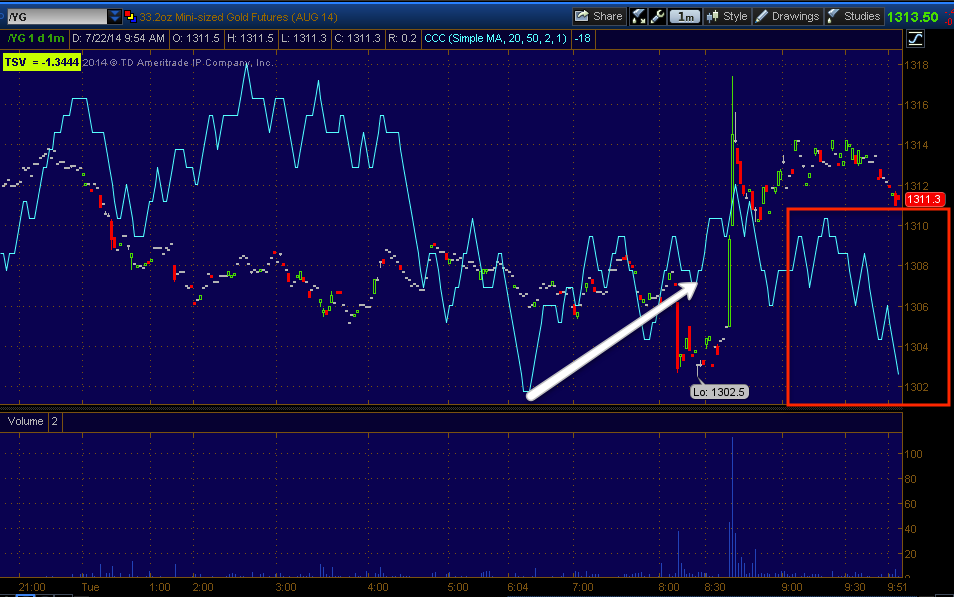Click the Lo: 1302.5 price bubble

pyautogui.click(x=719, y=392)
